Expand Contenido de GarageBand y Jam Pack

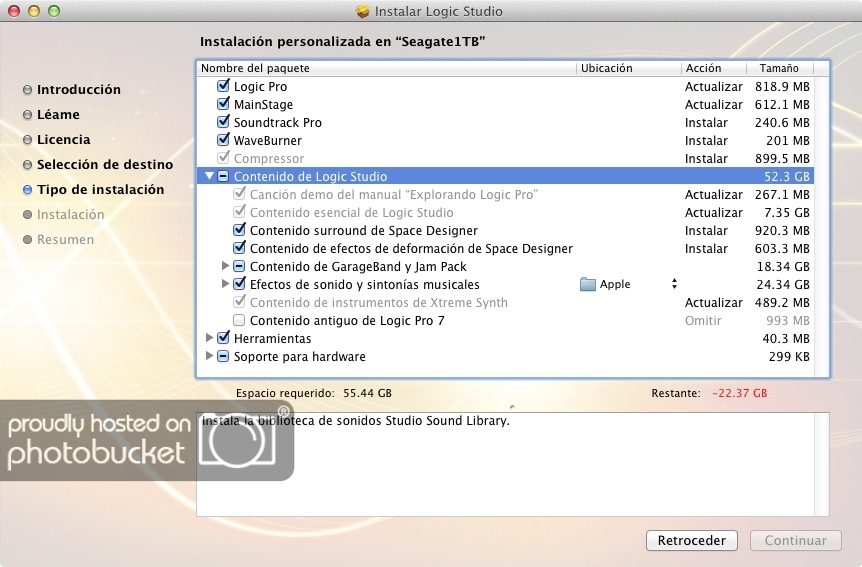225,267
